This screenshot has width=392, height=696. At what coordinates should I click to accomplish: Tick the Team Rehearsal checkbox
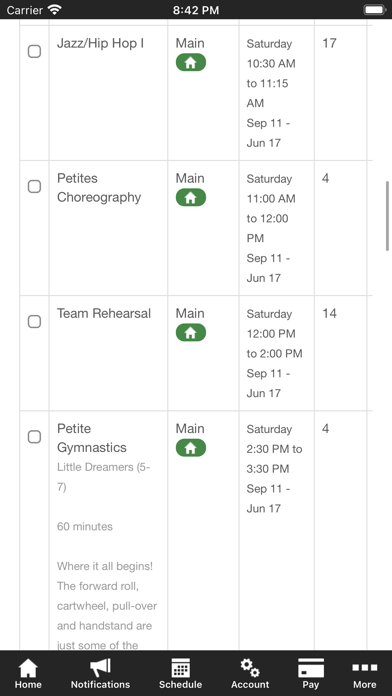click(x=35, y=321)
